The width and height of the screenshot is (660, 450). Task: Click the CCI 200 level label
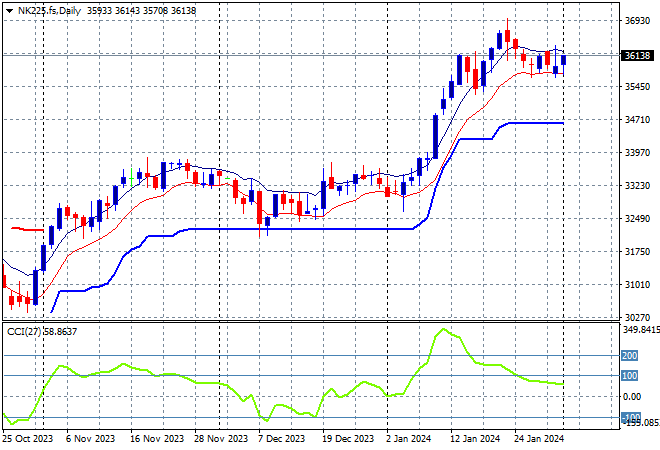630,356
